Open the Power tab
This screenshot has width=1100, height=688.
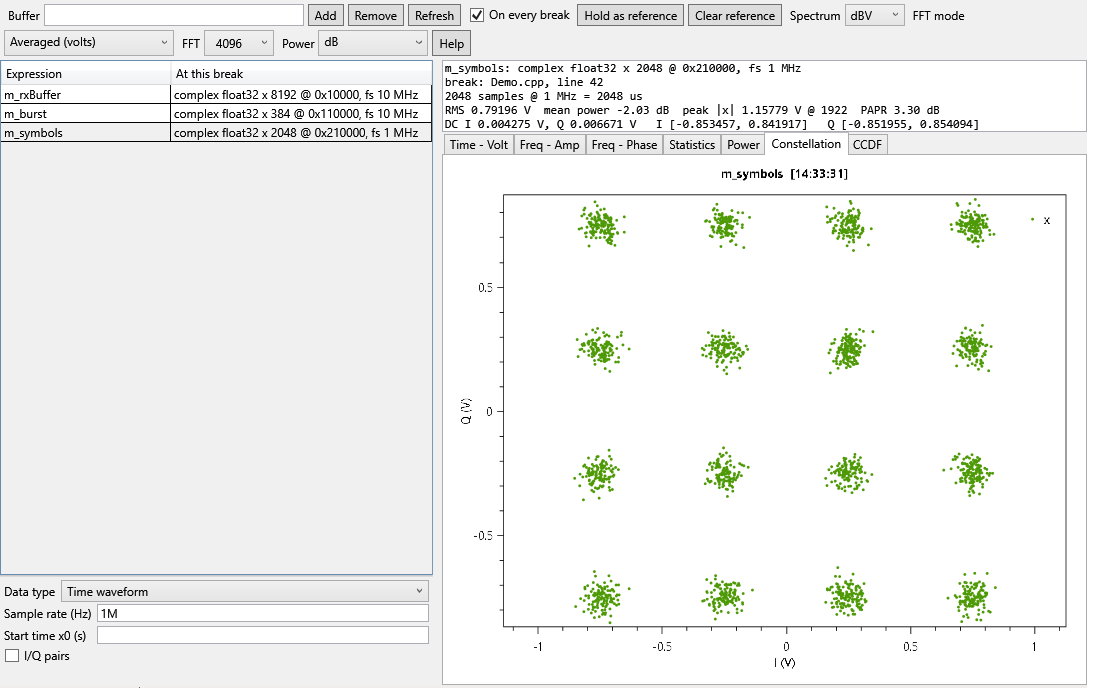[x=743, y=144]
